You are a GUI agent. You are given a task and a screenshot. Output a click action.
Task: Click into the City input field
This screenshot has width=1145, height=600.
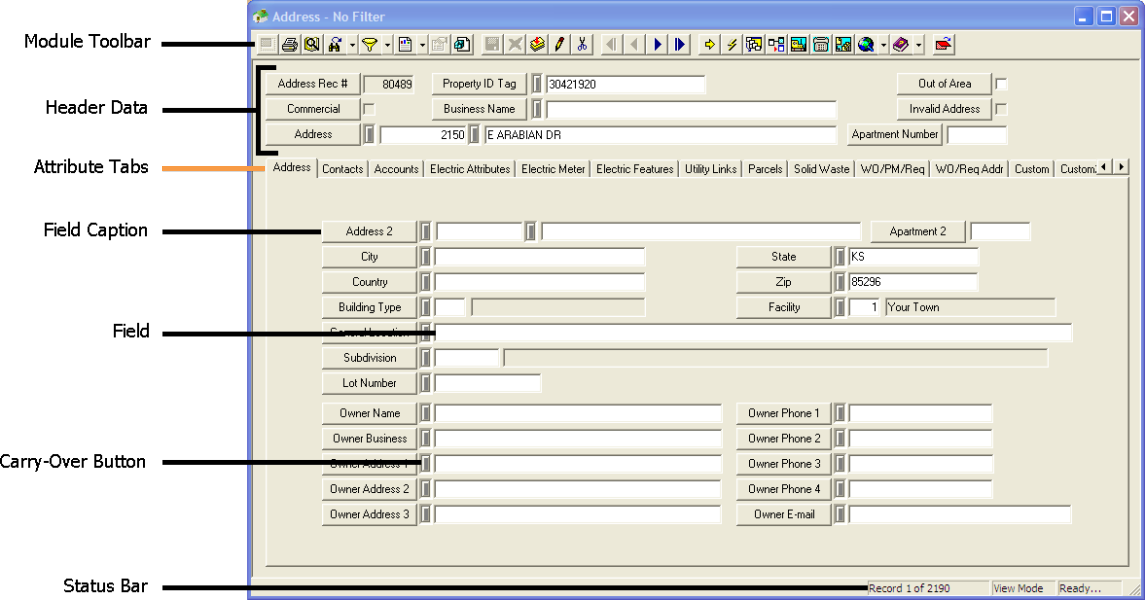(540, 257)
